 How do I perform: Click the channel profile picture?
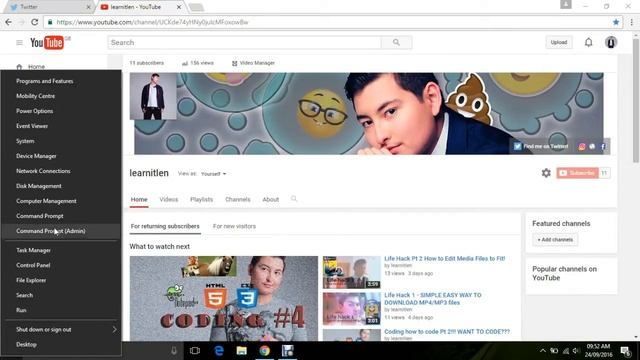pos(153,96)
